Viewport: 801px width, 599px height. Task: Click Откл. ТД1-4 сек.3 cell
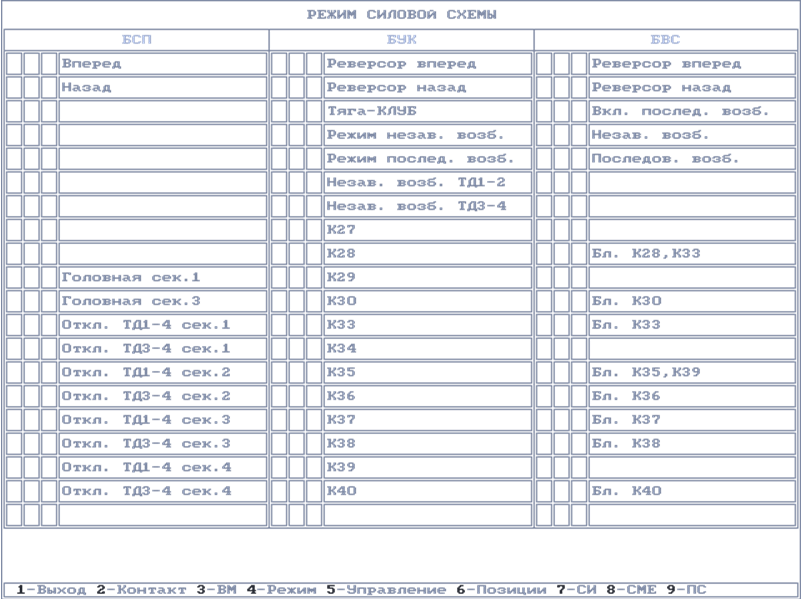163,420
